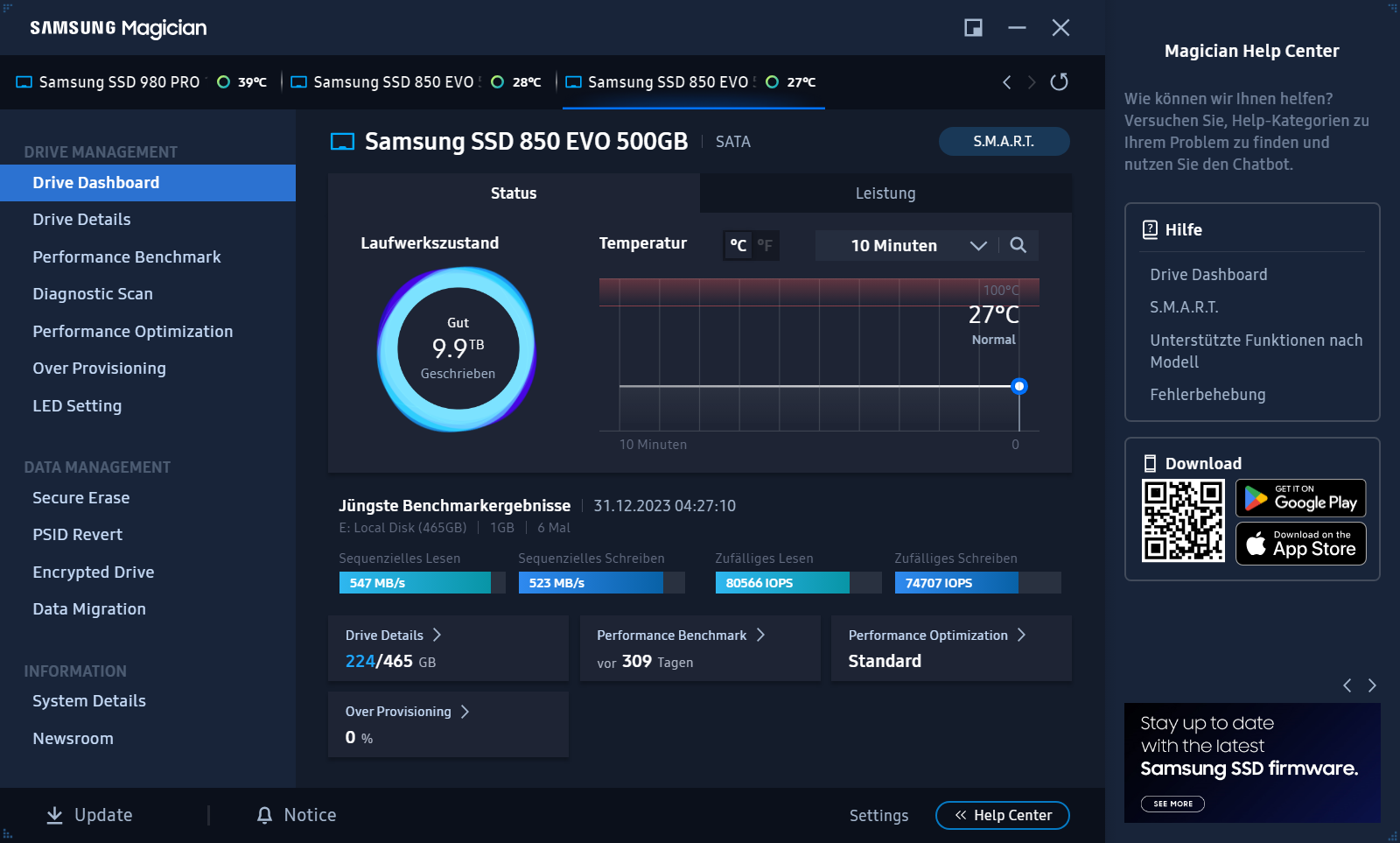Click the Zufälliges Schreiben 74707 IOPS bar
The width and height of the screenshot is (1400, 843).
[977, 583]
